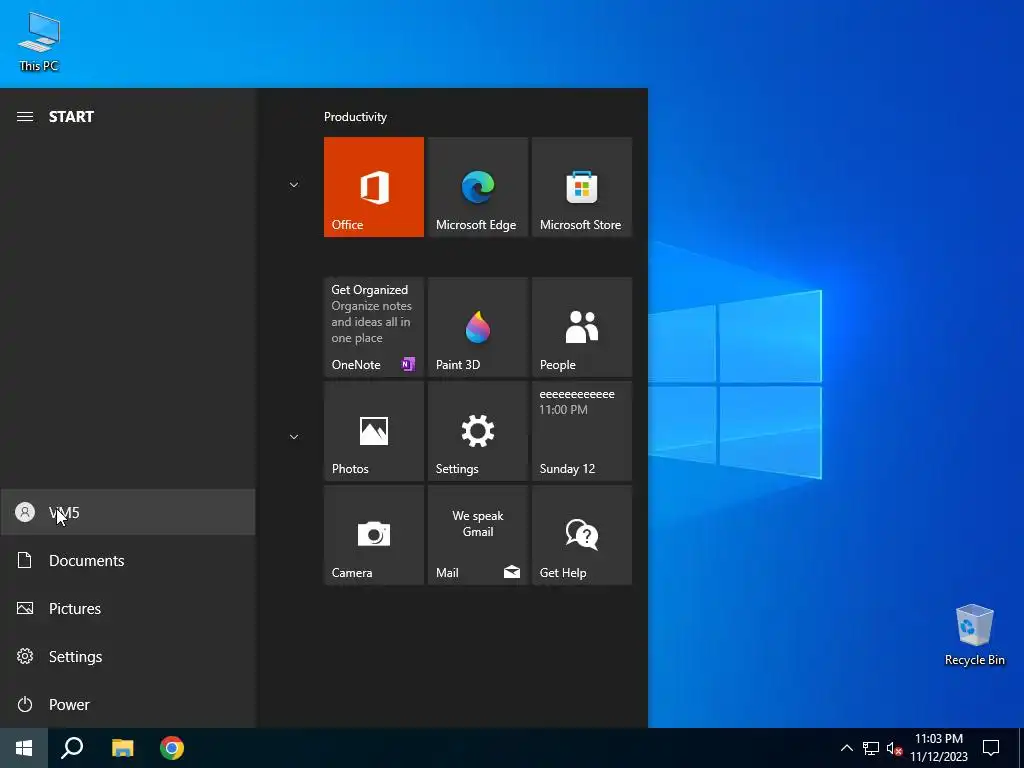Open the Mail tile

pyautogui.click(x=477, y=535)
